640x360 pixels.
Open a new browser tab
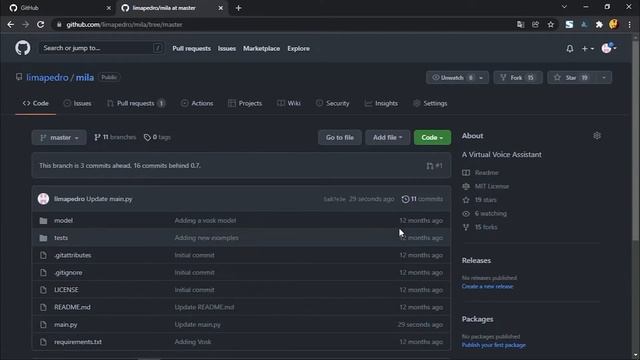238,8
